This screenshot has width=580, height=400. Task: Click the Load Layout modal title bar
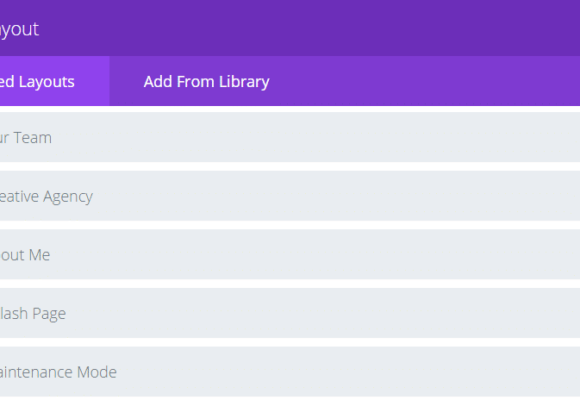point(290,28)
